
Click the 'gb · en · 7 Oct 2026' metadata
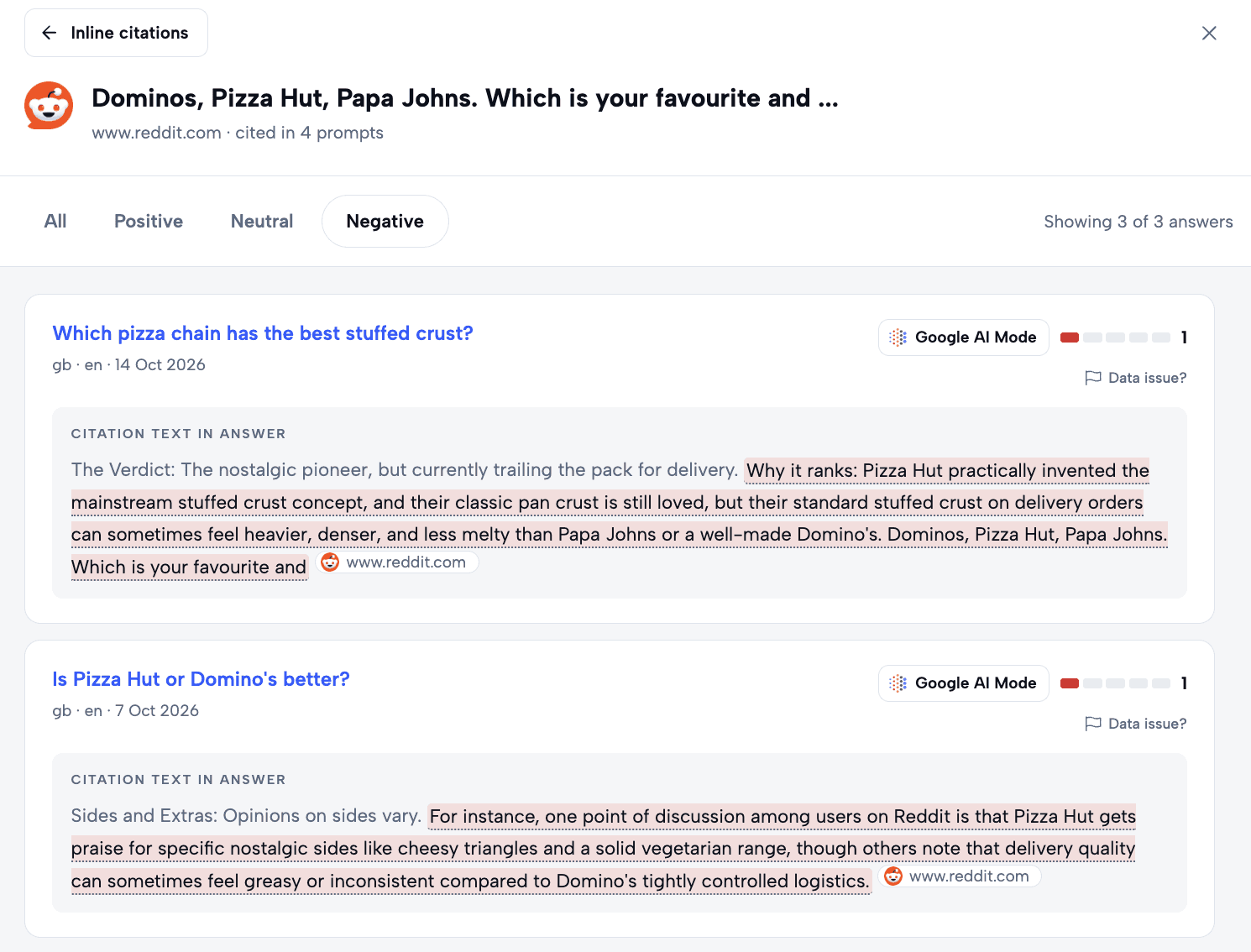tap(126, 711)
